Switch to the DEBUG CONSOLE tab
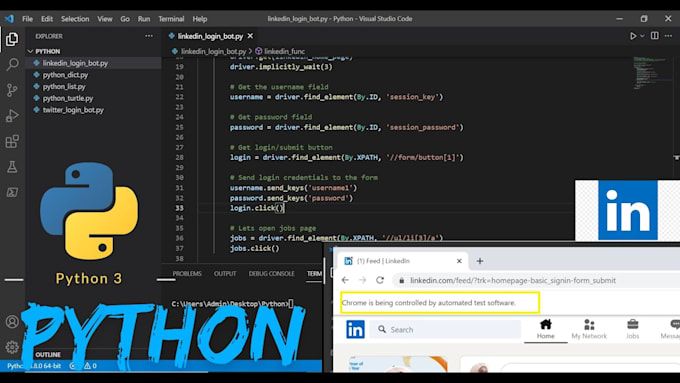The height and width of the screenshot is (383, 680). point(271,274)
